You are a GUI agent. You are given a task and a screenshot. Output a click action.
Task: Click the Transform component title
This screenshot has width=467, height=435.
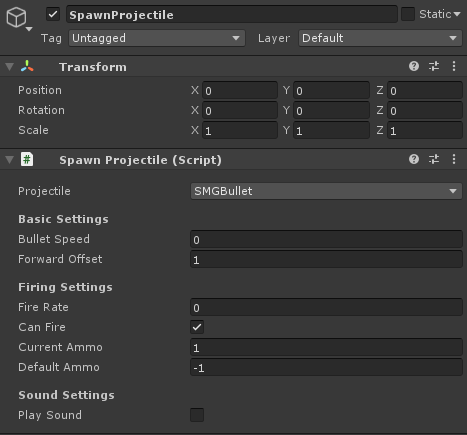point(93,67)
